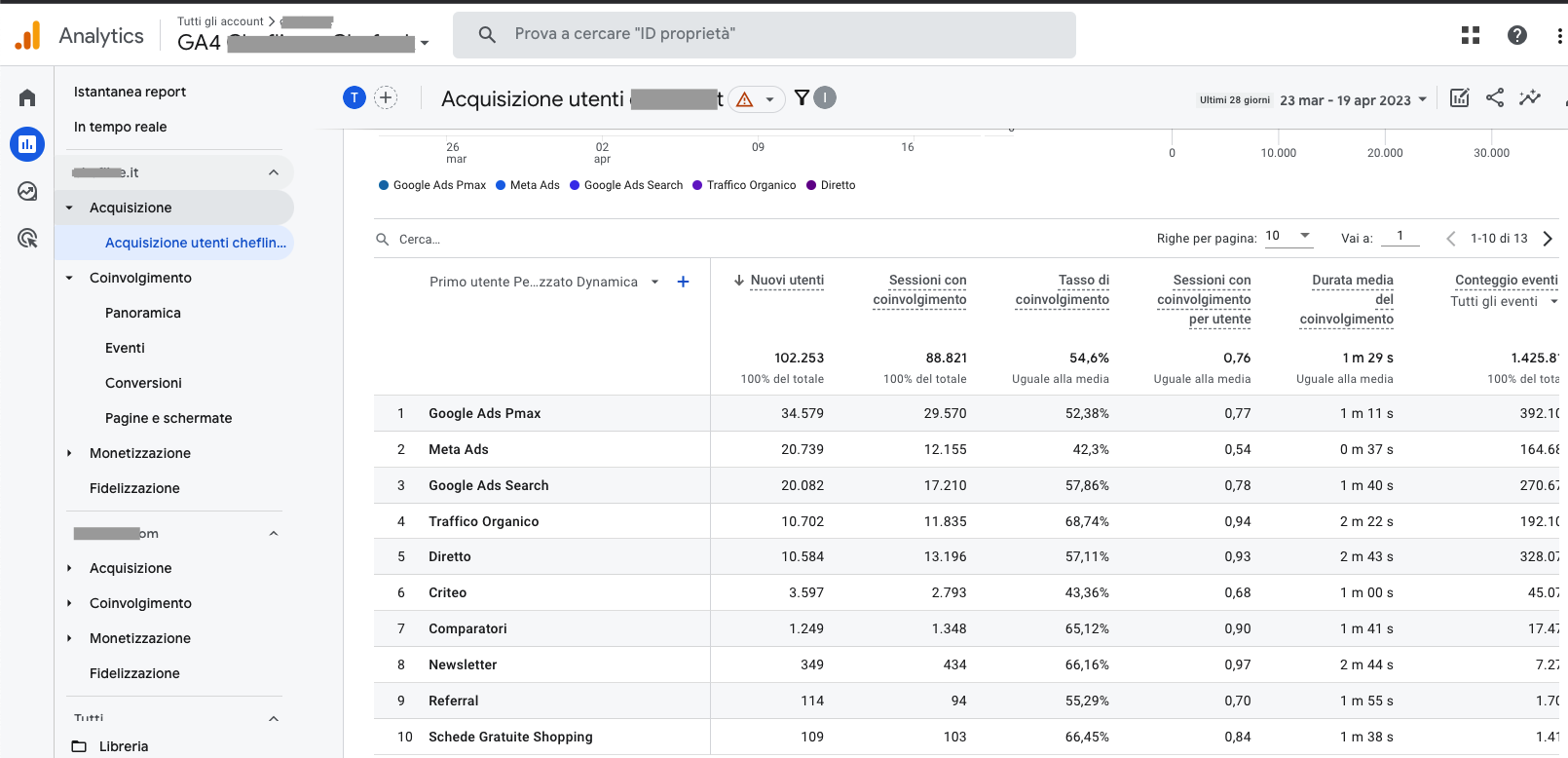Image resolution: width=1568 pixels, height=758 pixels.
Task: Toggle Diretto legend color dot
Action: (x=811, y=185)
